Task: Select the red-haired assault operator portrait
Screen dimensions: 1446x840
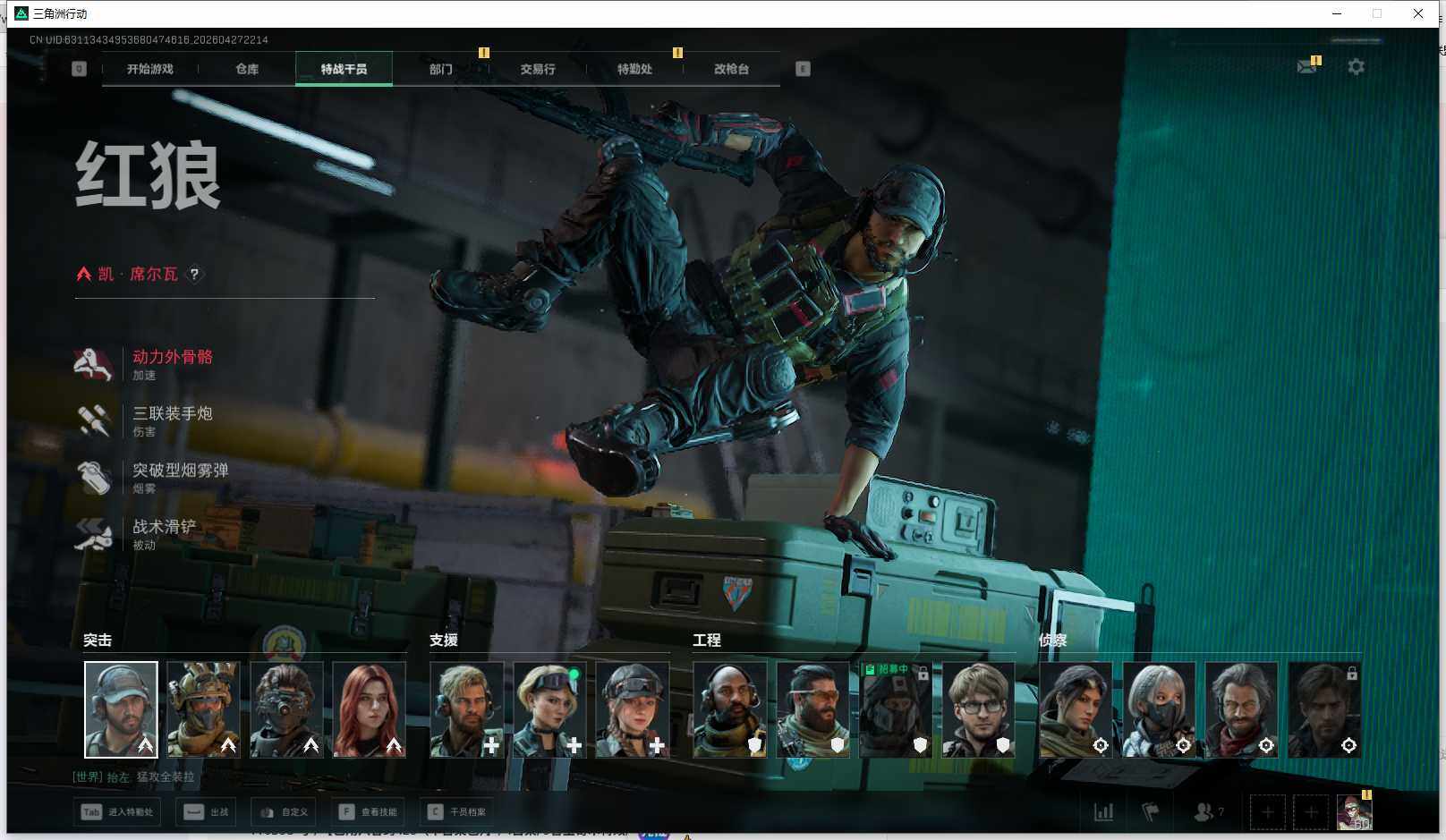Action: (x=369, y=709)
